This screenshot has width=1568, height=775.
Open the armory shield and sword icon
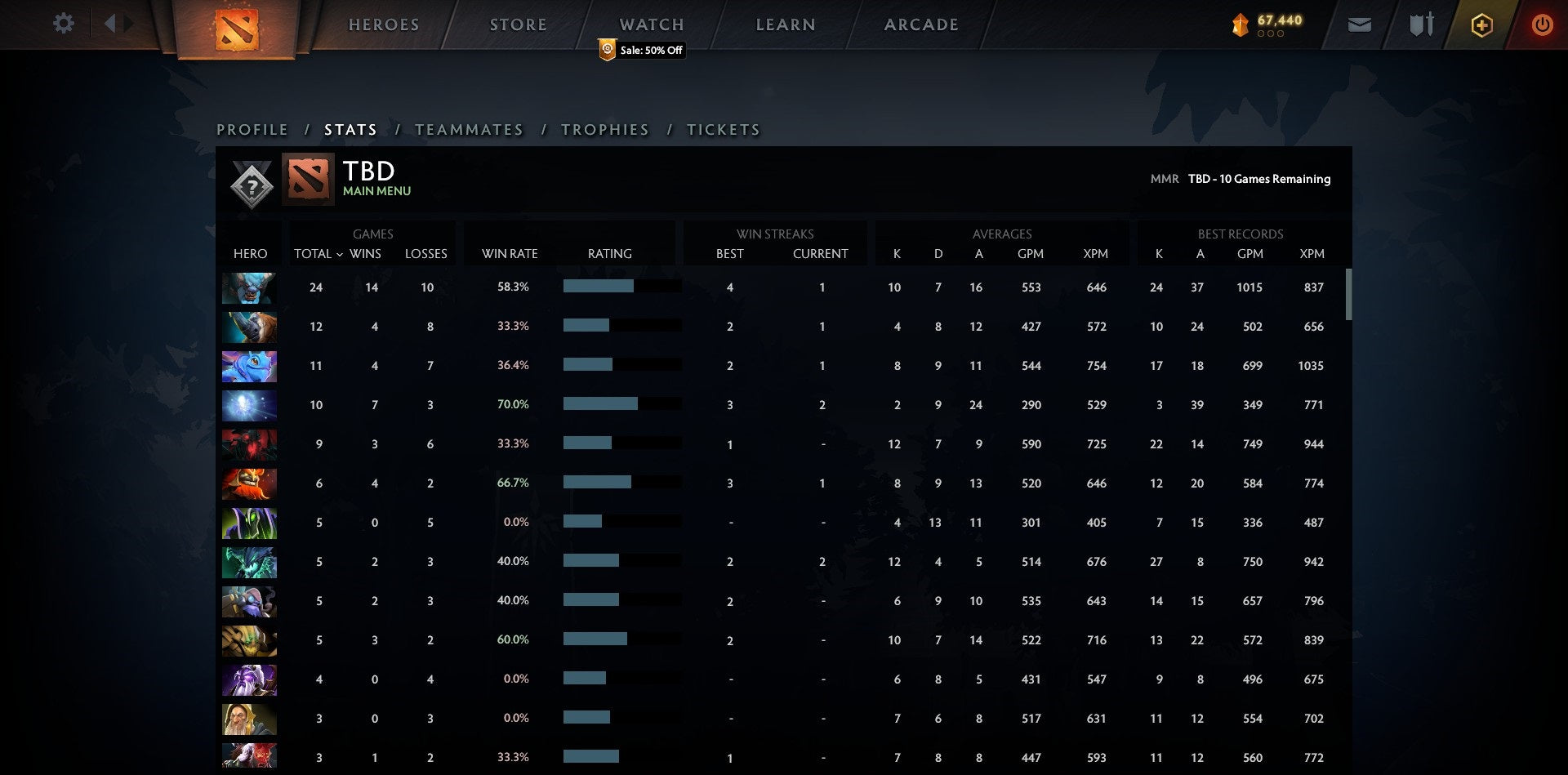(x=1421, y=25)
